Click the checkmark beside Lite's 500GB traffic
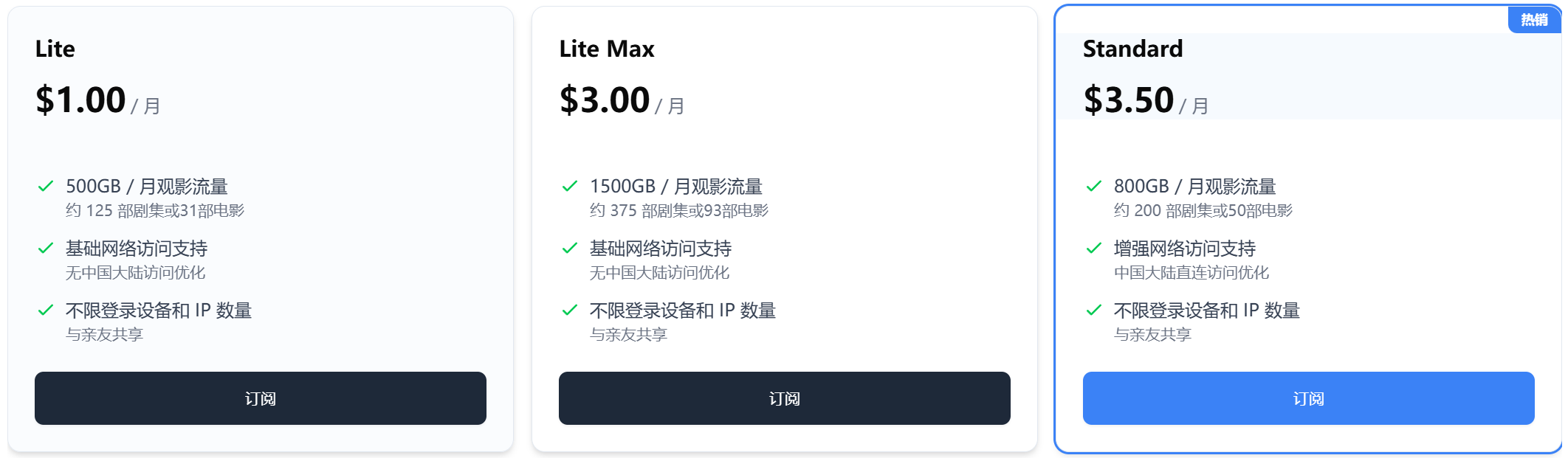The image size is (1568, 458). pos(46,186)
